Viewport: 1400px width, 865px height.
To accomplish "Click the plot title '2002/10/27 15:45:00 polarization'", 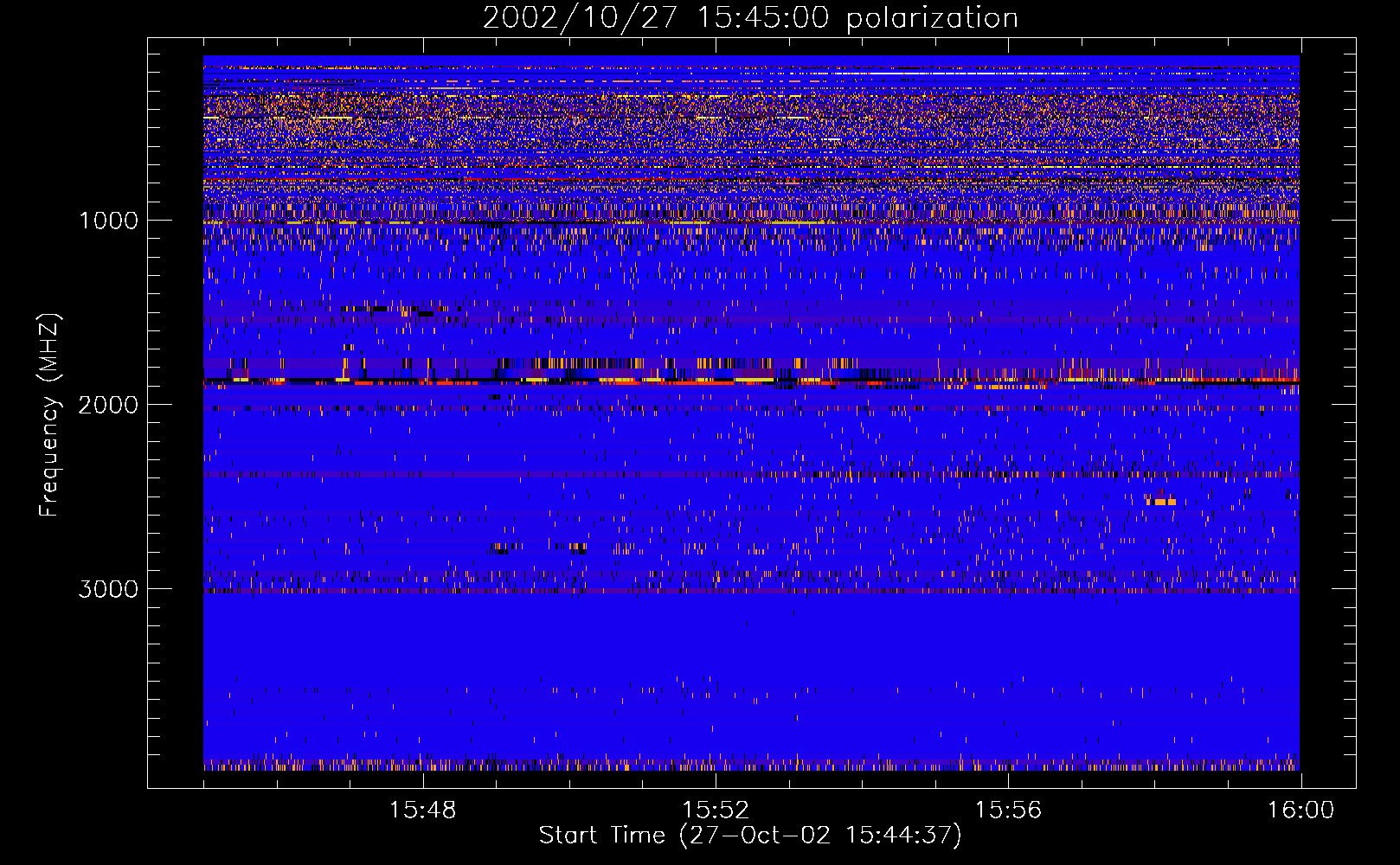I will 750,18.
